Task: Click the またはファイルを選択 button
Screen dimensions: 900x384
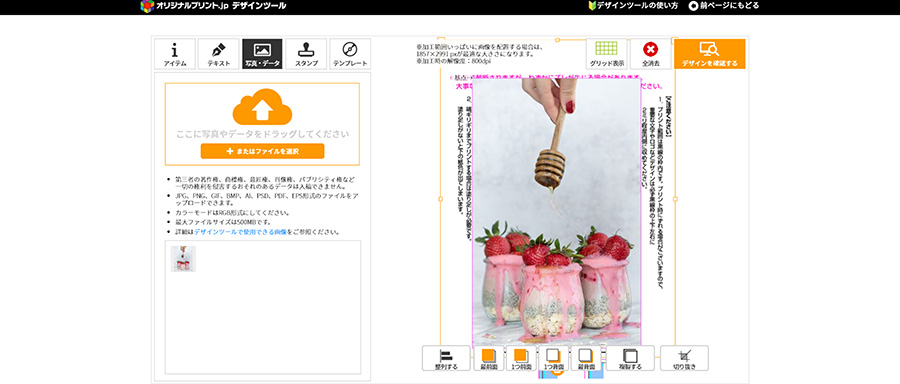Action: point(262,151)
